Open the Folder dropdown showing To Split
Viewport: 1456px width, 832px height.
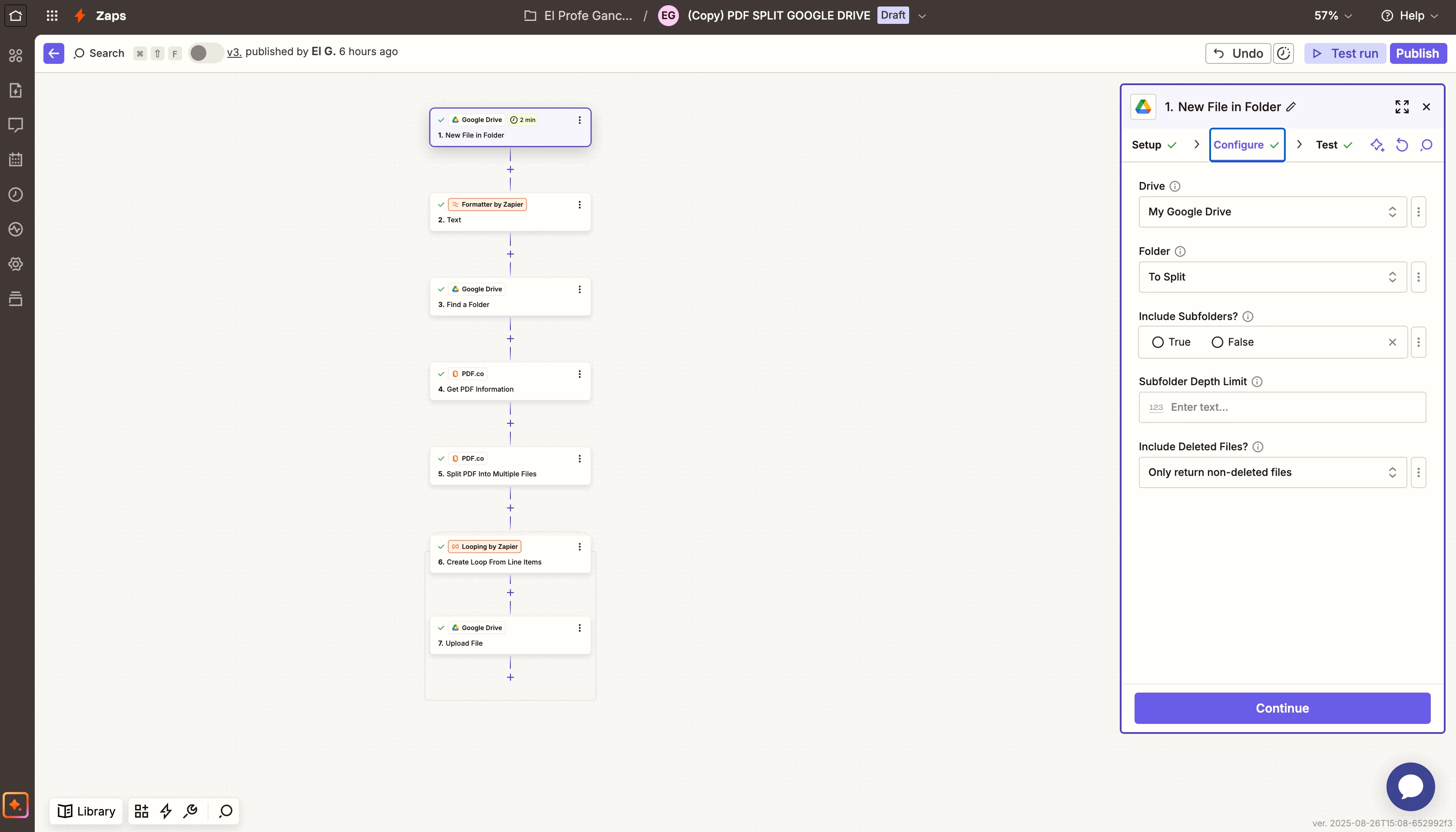(x=1273, y=277)
